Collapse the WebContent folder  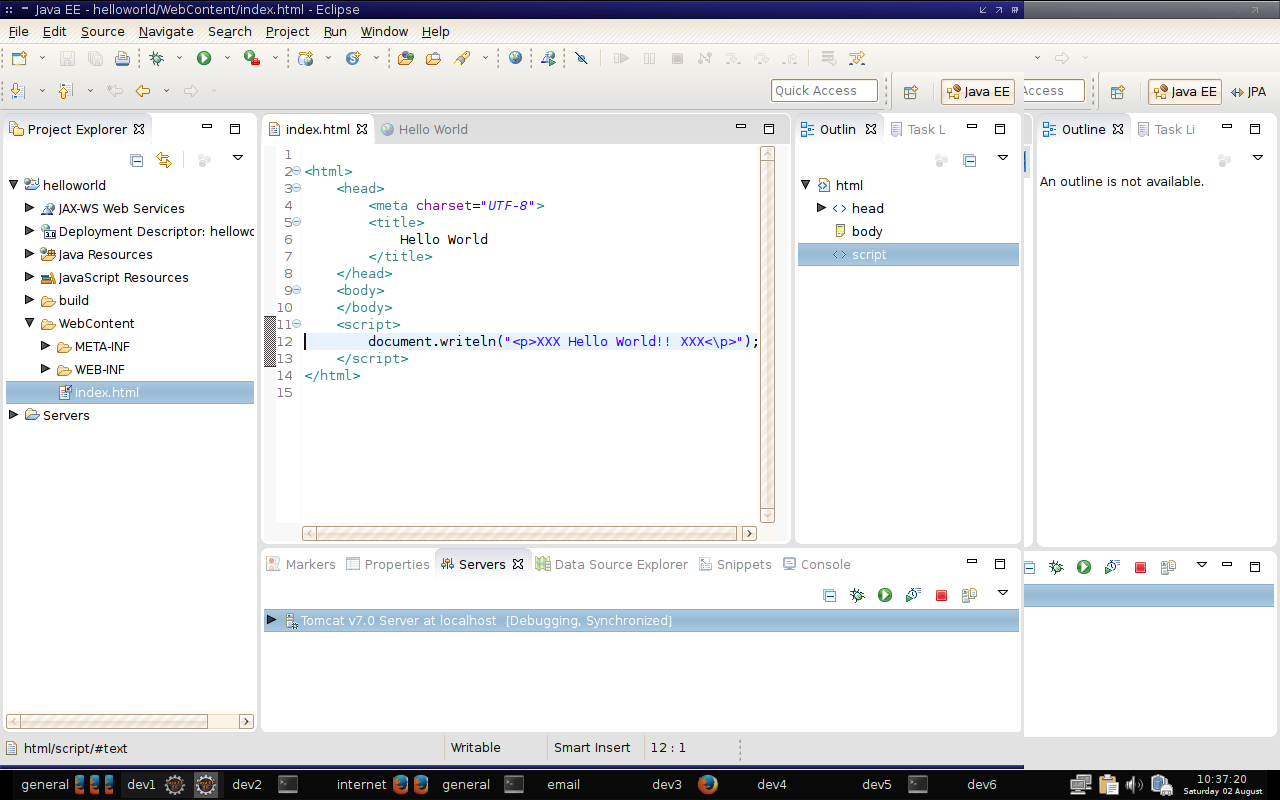tap(29, 323)
